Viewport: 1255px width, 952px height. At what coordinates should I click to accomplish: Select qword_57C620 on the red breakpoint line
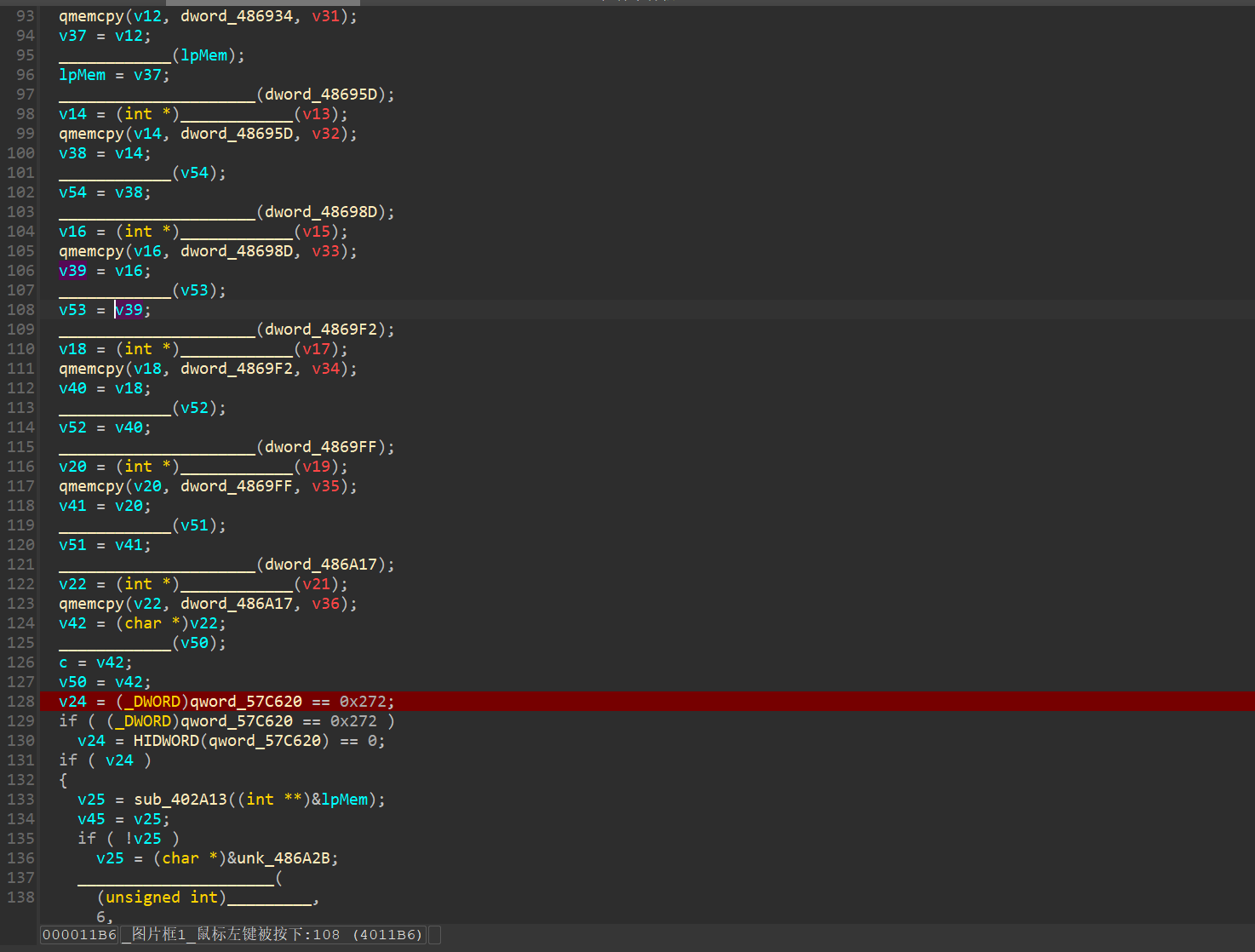245,702
